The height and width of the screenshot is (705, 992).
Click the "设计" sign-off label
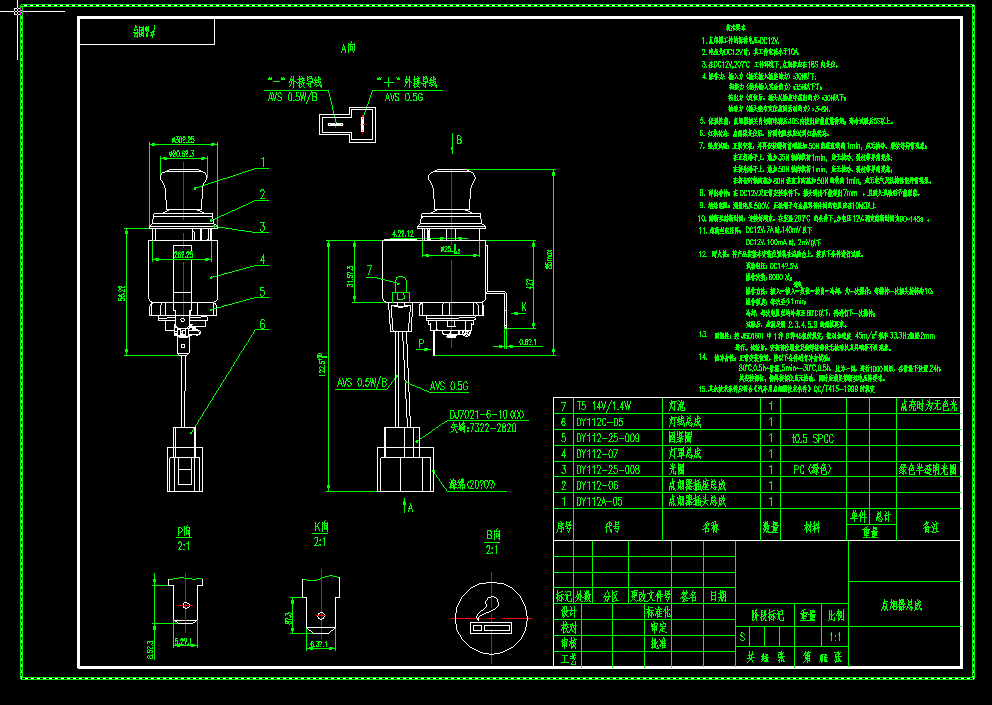(569, 612)
